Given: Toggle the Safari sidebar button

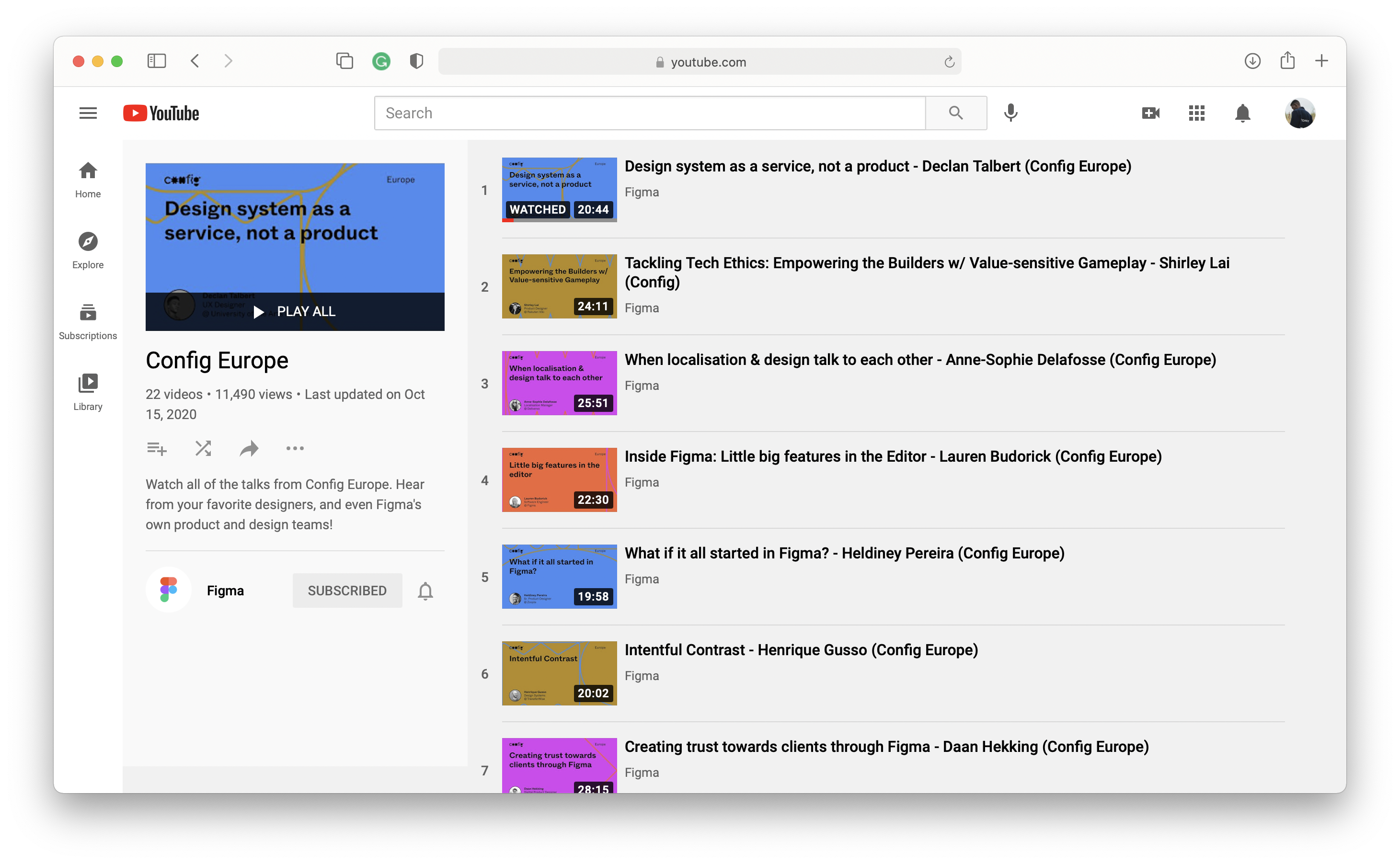Looking at the screenshot, I should (156, 61).
